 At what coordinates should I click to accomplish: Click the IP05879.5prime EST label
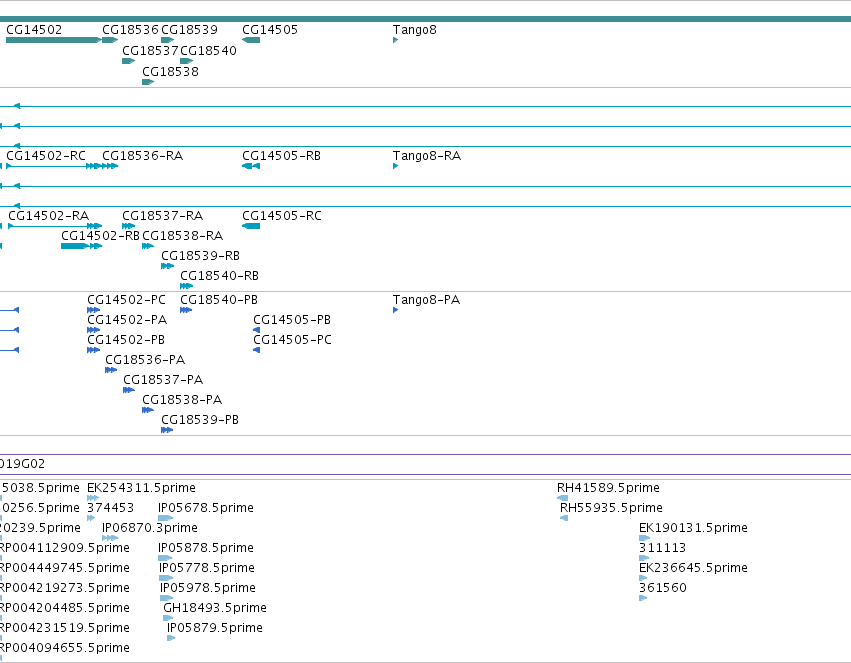coord(215,628)
